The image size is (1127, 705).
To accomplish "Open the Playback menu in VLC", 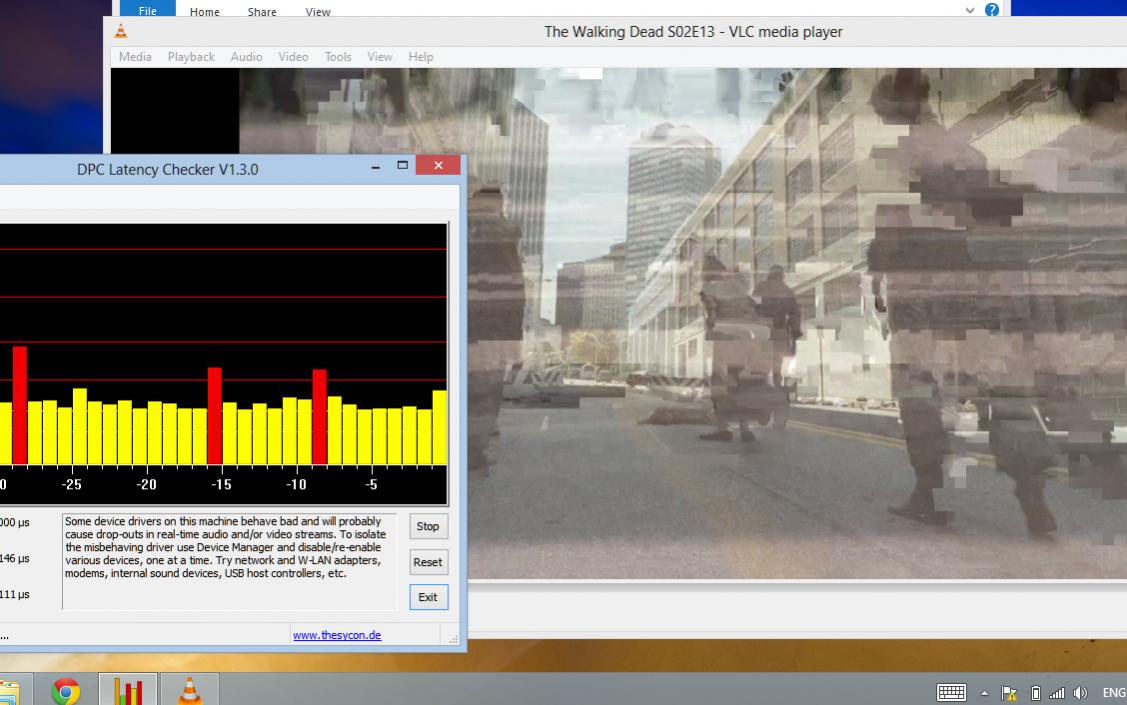I will (191, 57).
